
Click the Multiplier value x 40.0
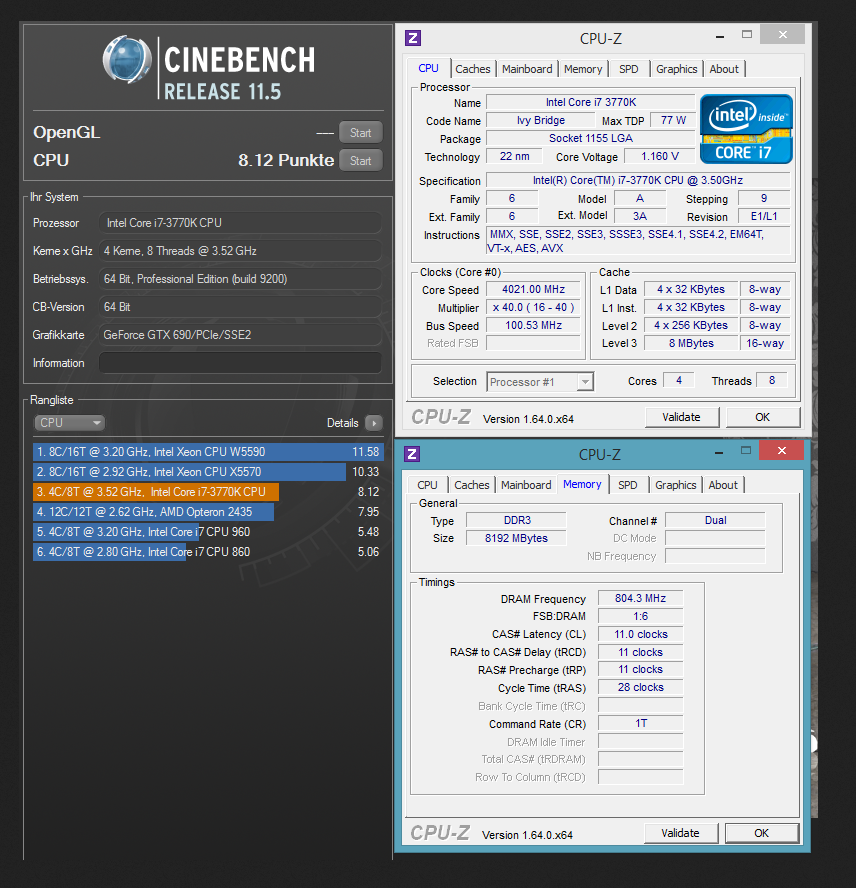coord(533,308)
